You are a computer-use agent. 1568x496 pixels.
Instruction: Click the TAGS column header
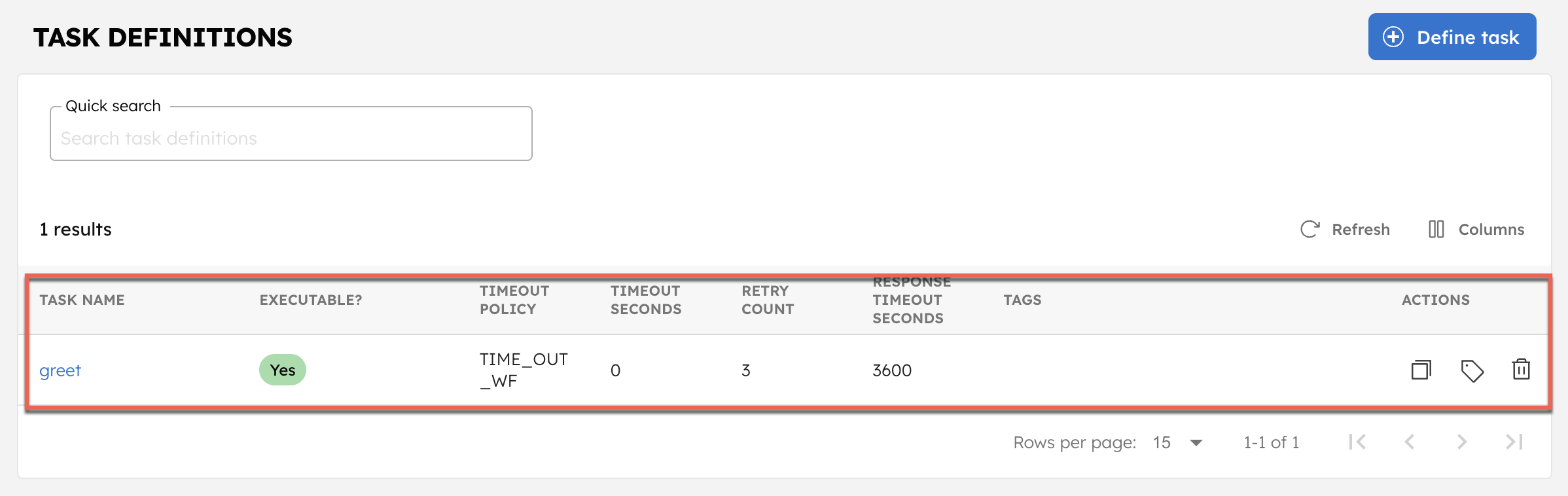(x=1022, y=300)
